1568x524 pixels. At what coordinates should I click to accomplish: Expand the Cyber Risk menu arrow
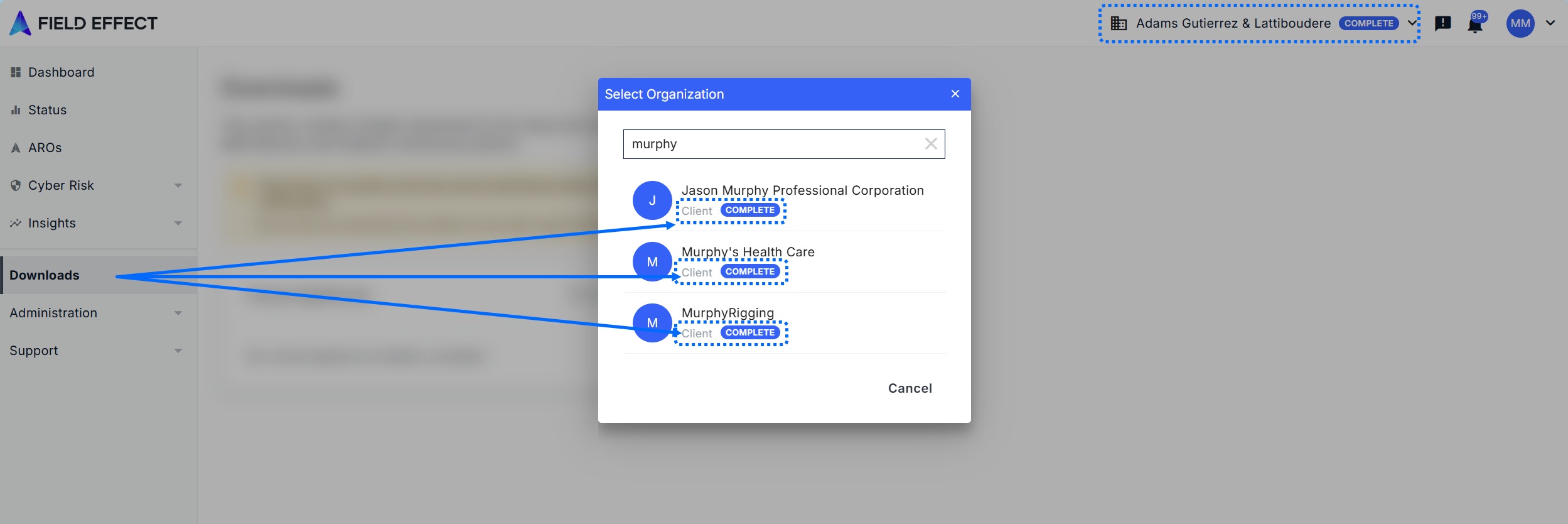pyautogui.click(x=178, y=185)
